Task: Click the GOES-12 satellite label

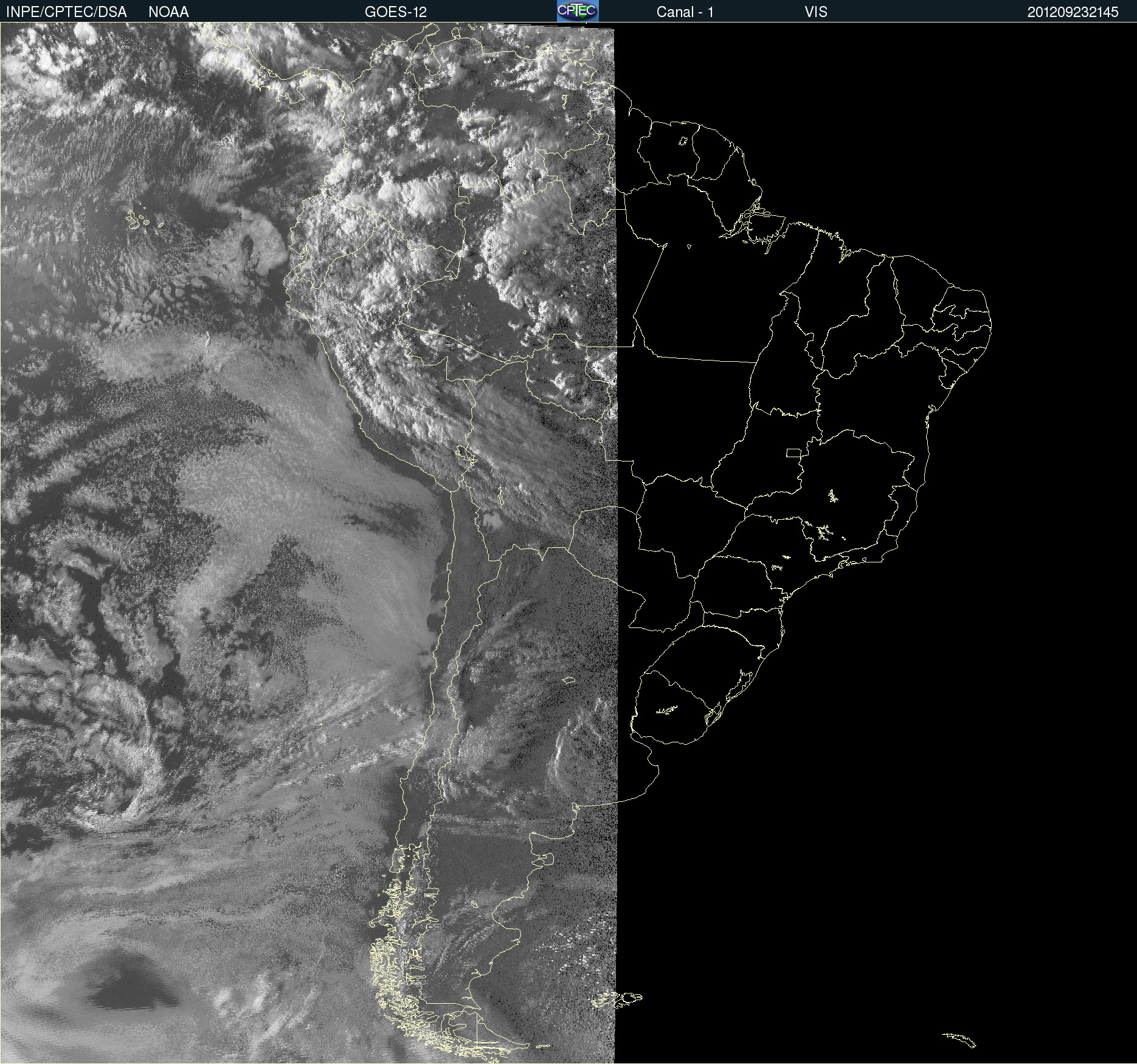Action: pos(396,12)
